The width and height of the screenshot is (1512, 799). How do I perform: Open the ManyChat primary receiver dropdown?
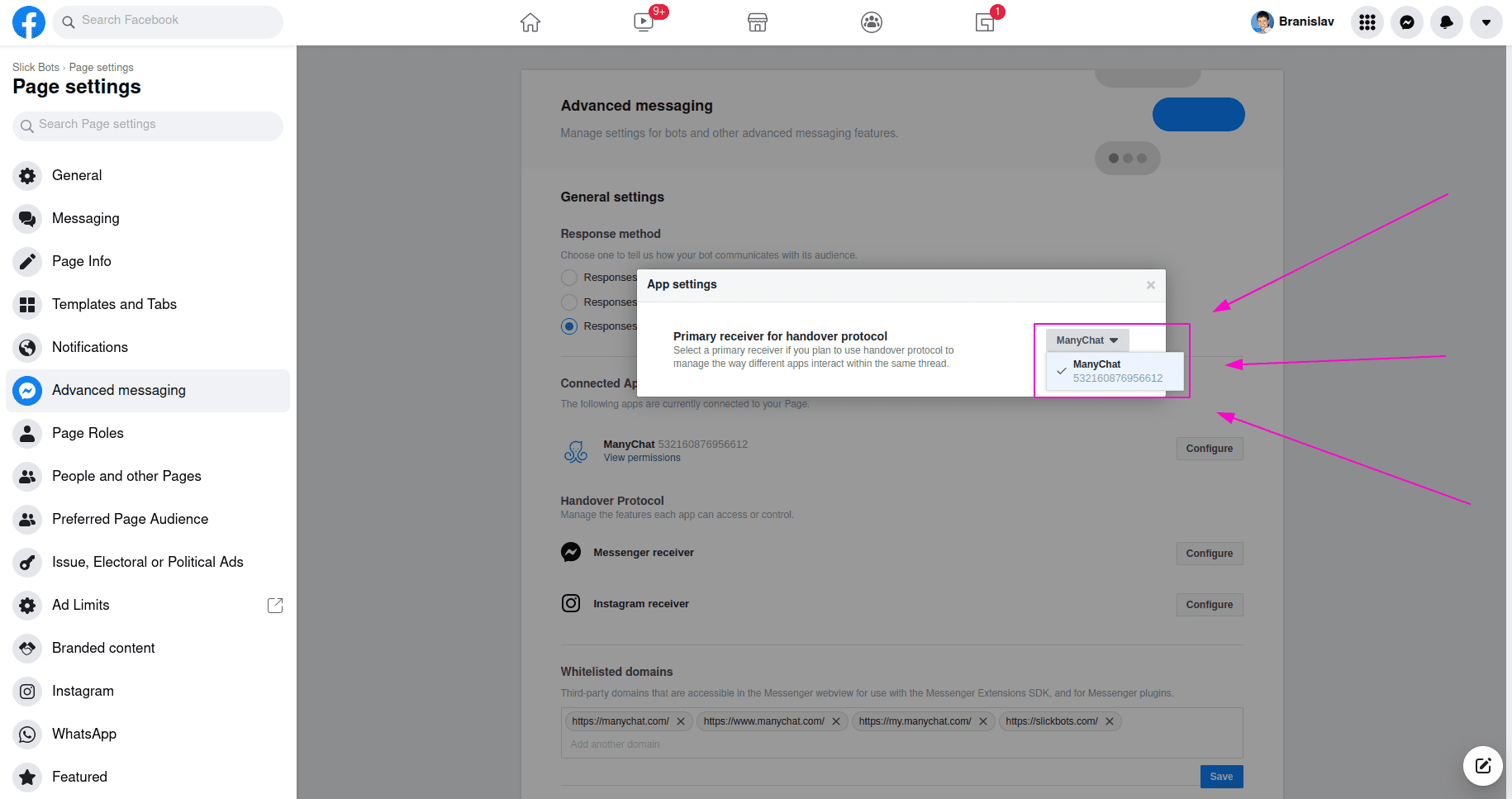(1087, 340)
